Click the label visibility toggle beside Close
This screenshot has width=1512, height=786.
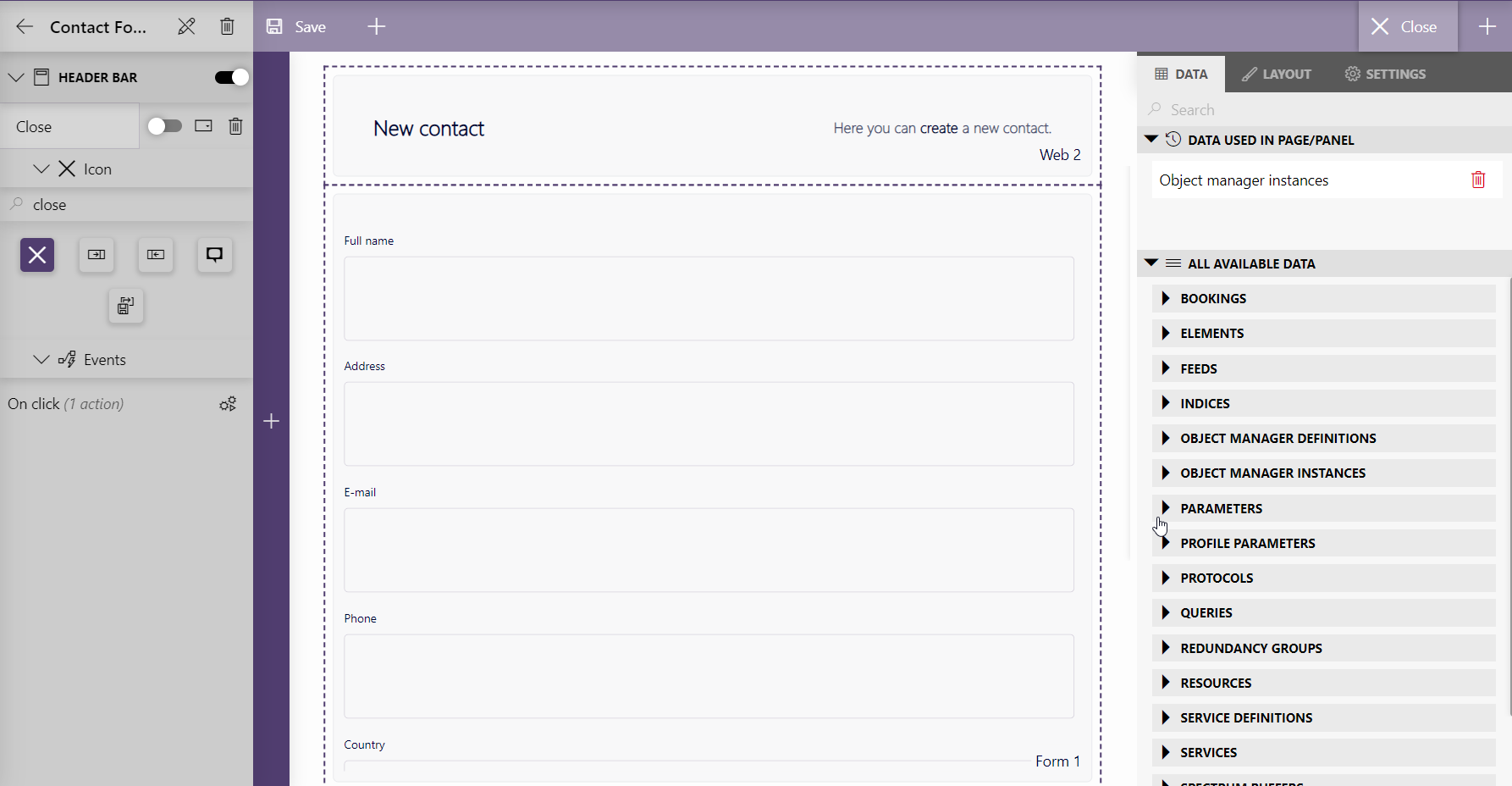[202, 125]
